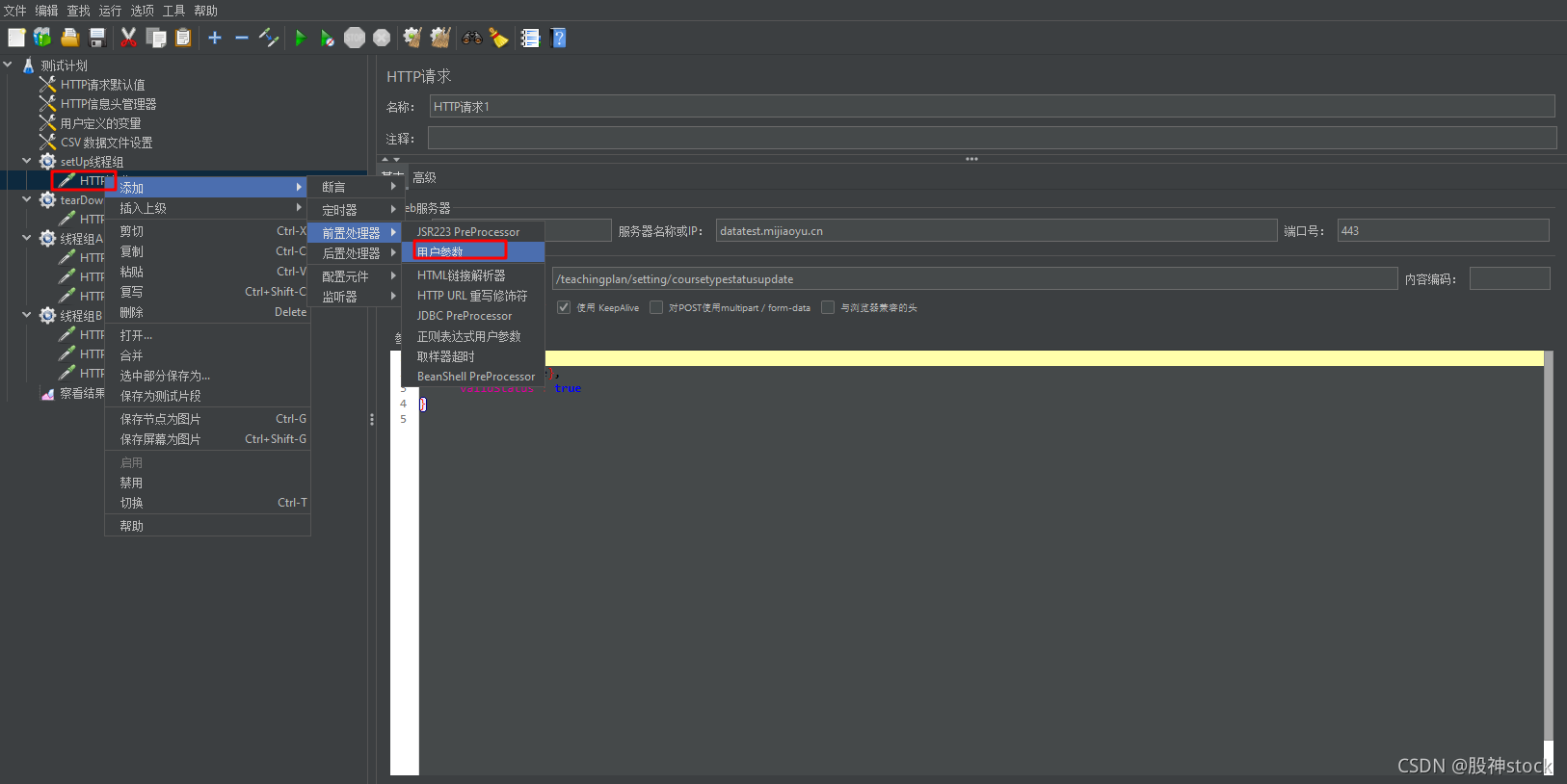Select the 线程组A gear icon
Image resolution: width=1567 pixels, height=784 pixels.
(x=47, y=238)
